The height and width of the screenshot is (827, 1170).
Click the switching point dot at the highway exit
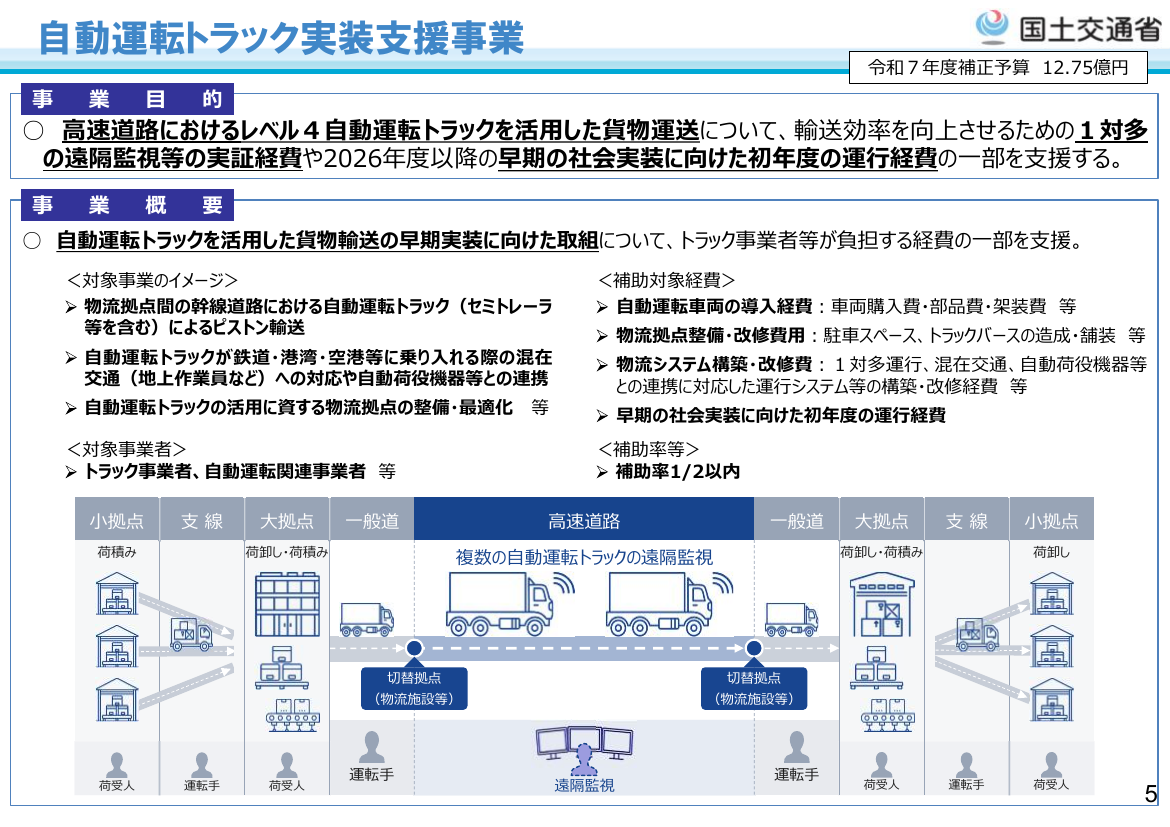click(754, 648)
